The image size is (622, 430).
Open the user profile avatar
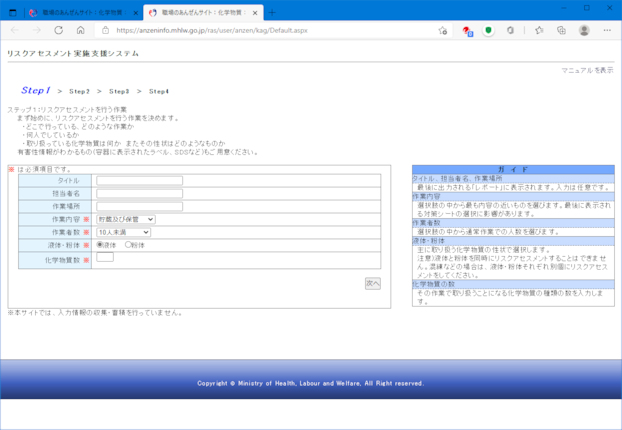tap(584, 30)
